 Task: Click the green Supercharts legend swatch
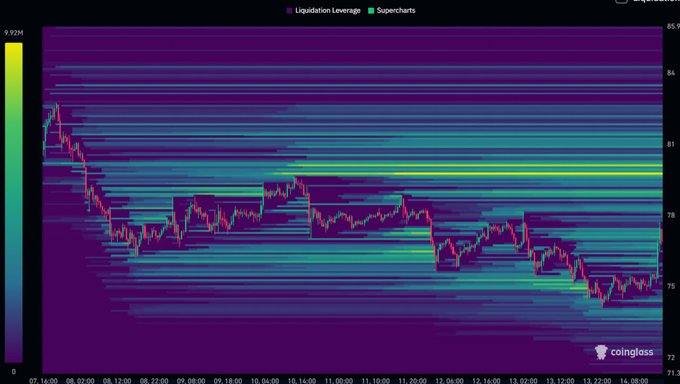pyautogui.click(x=371, y=10)
